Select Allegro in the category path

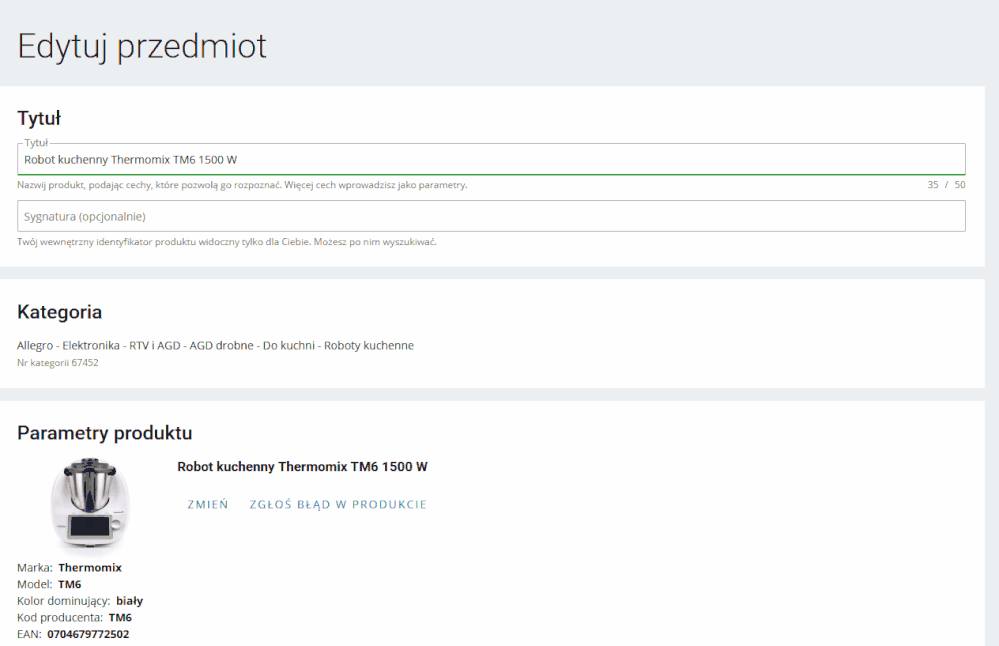tap(35, 346)
